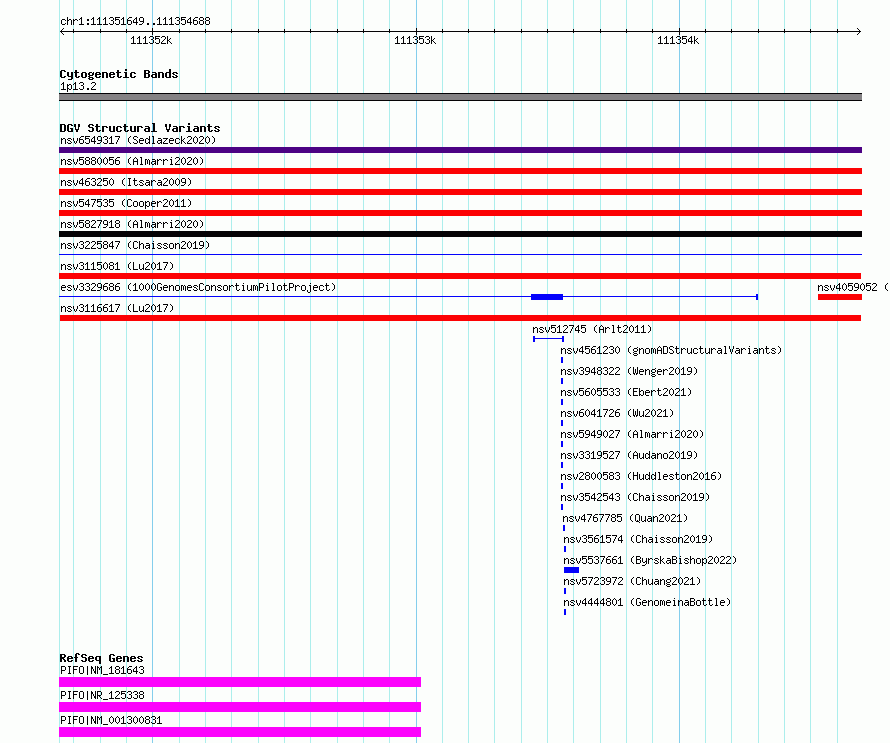The image size is (890, 743).
Task: Click the nsv3115081 (Lu2017) label
Action: pos(117,266)
